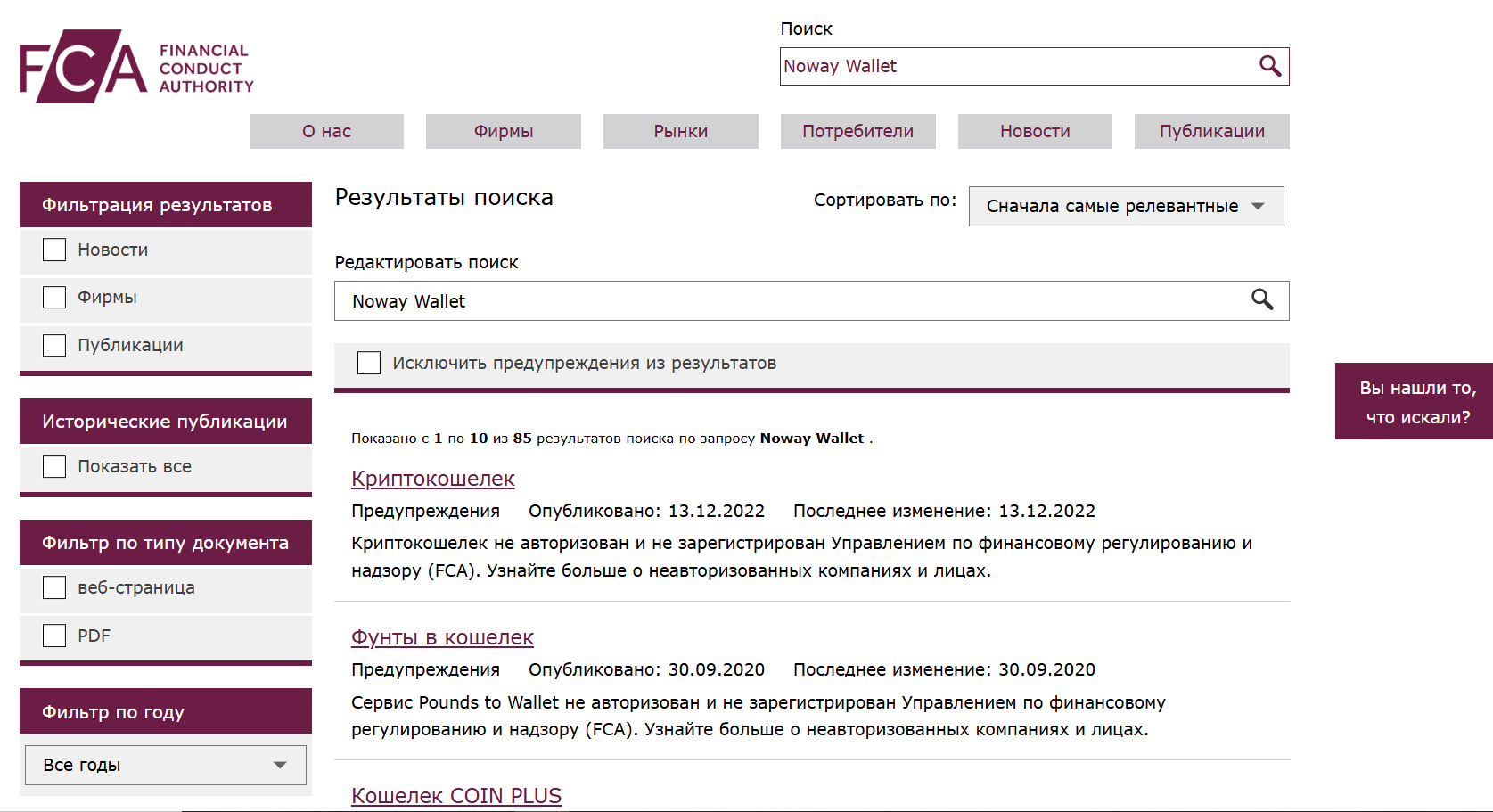Enable the Фирмы filter checkbox
1493x812 pixels.
pyautogui.click(x=54, y=297)
